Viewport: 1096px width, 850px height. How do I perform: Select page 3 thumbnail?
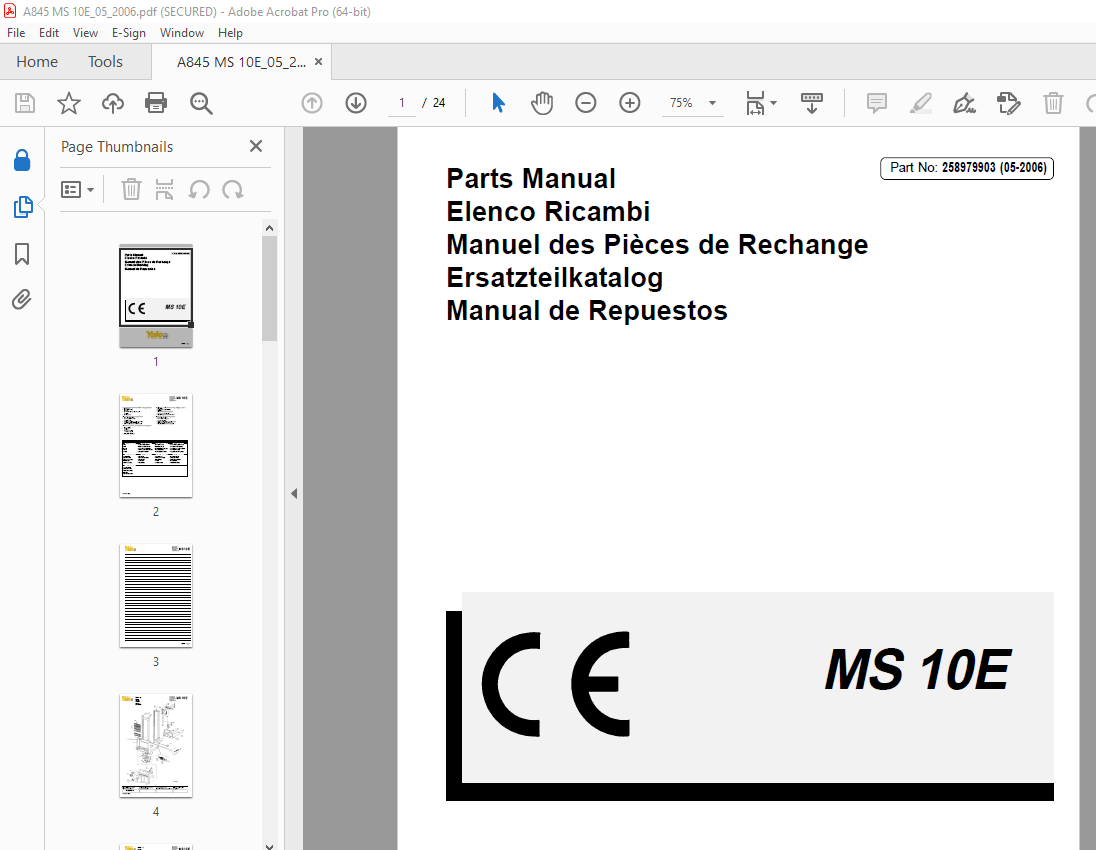(x=156, y=596)
